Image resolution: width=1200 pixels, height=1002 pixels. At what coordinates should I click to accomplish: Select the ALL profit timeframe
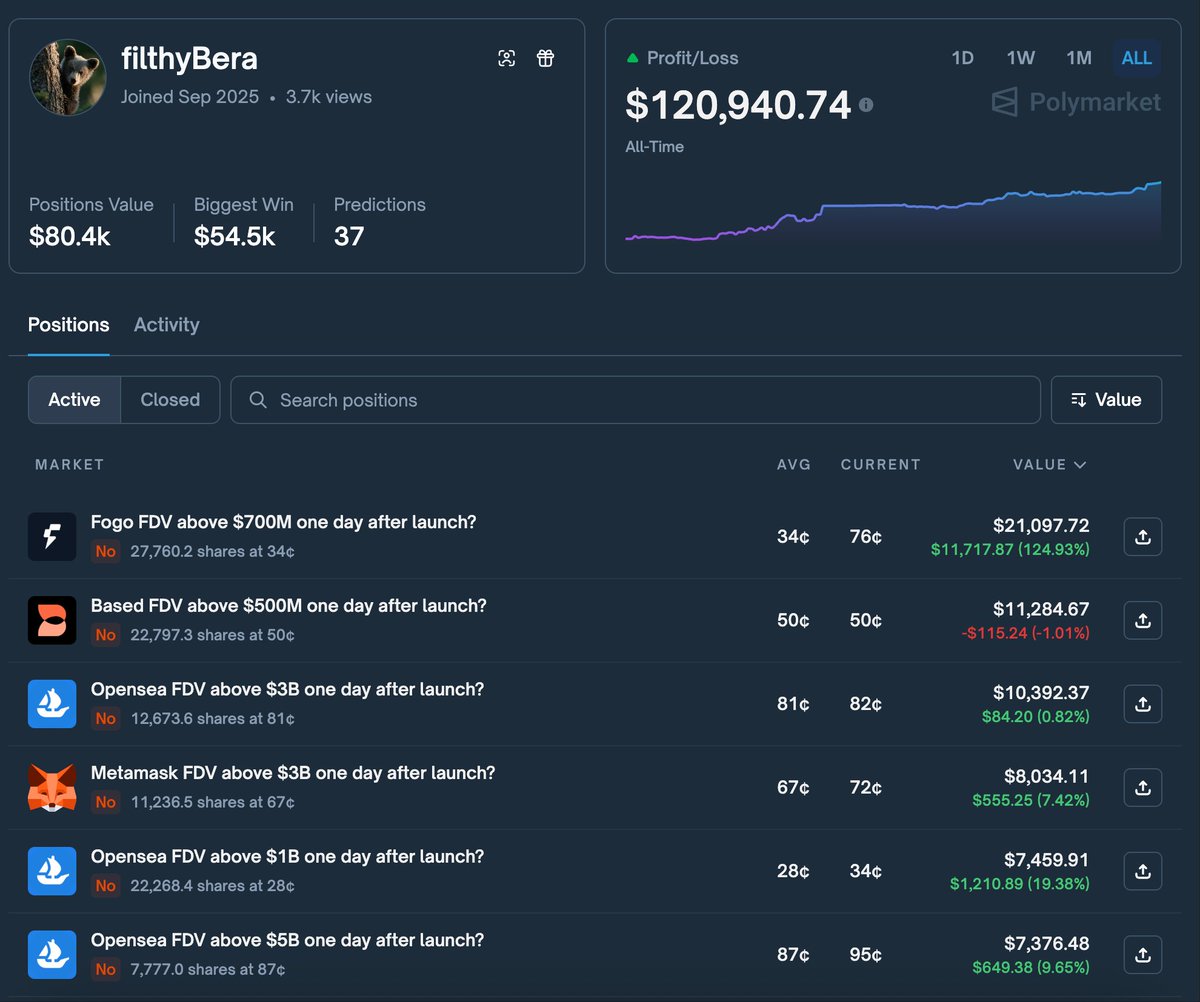pos(1137,58)
